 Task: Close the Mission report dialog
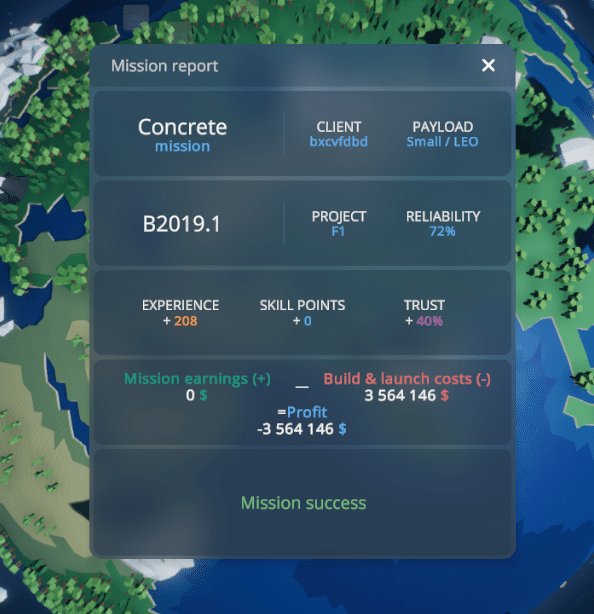tap(488, 65)
